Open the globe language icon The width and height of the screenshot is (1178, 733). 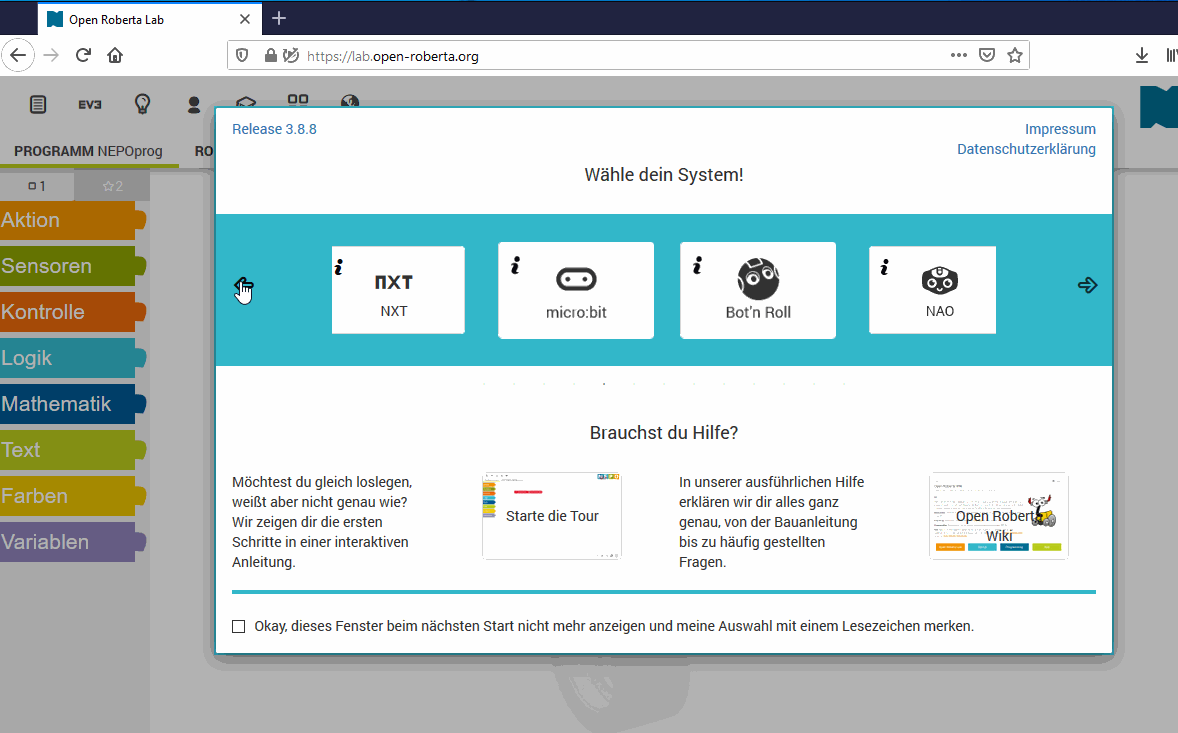pyautogui.click(x=349, y=101)
